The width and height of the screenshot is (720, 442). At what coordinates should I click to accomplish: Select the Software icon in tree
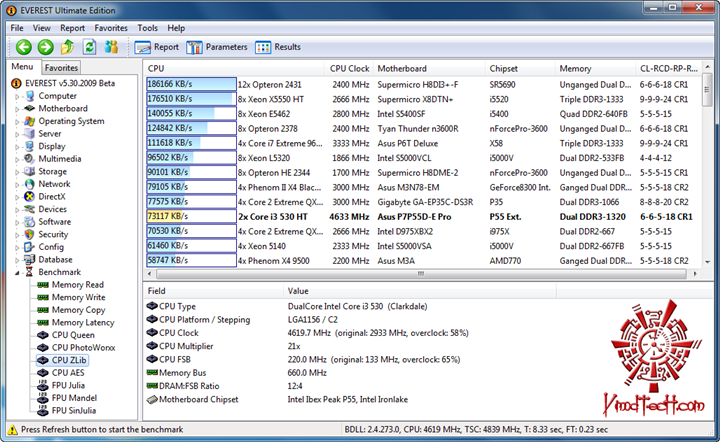(x=29, y=222)
